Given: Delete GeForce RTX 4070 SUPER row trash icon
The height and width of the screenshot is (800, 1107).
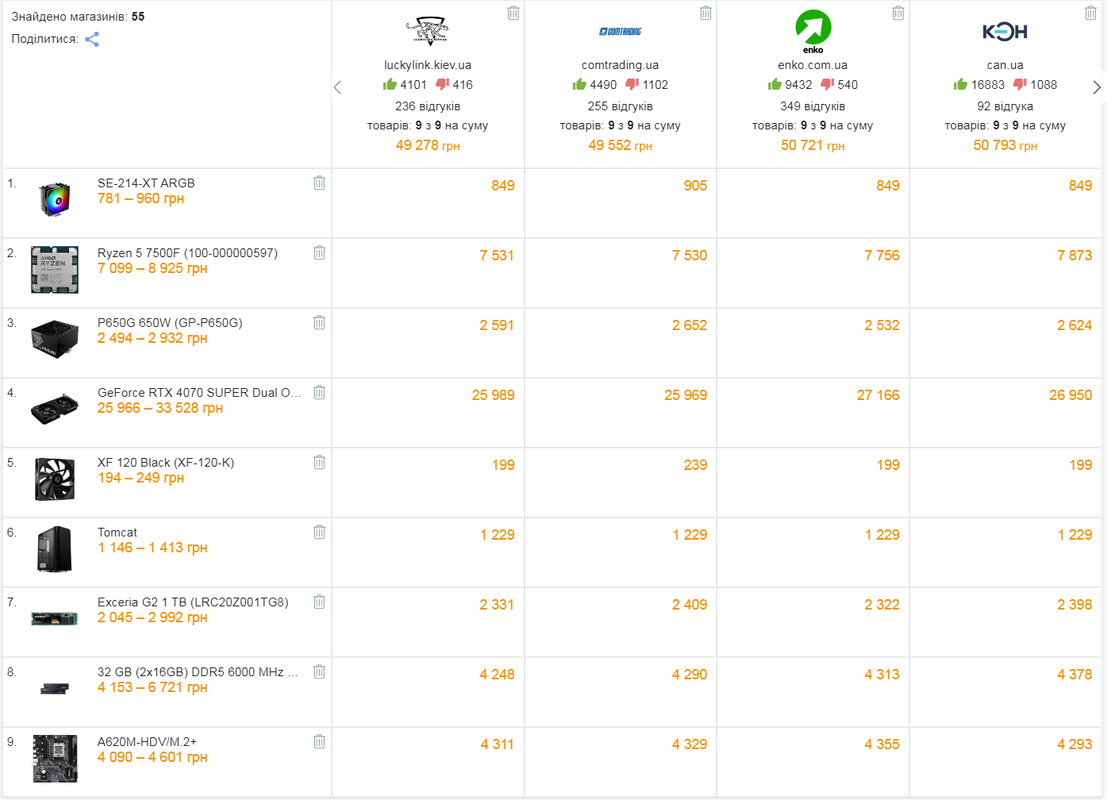Looking at the screenshot, I should pyautogui.click(x=319, y=393).
